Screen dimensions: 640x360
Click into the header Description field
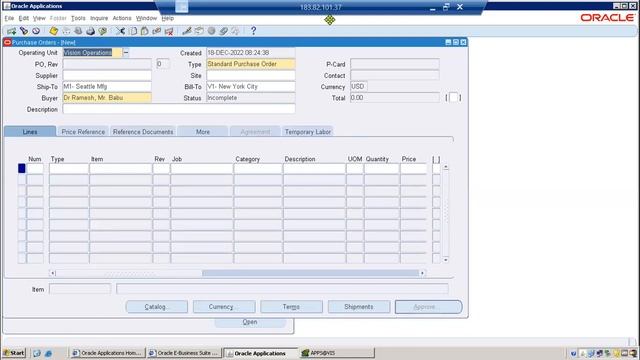(179, 109)
